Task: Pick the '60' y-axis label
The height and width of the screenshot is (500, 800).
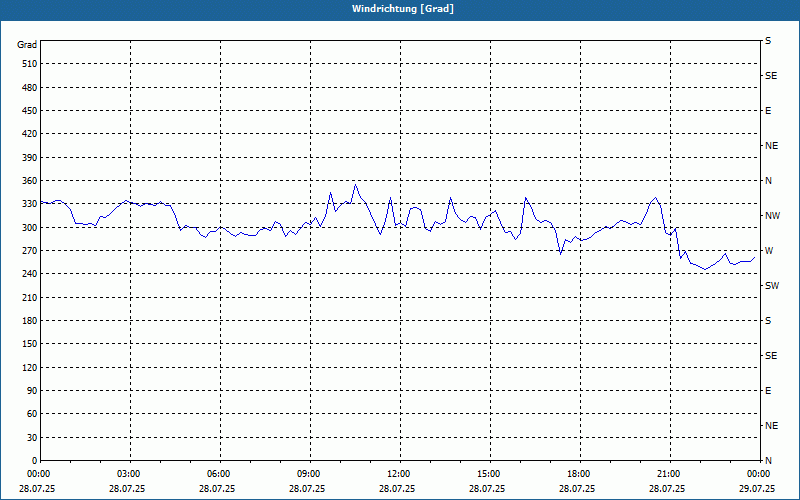Action: point(32,414)
